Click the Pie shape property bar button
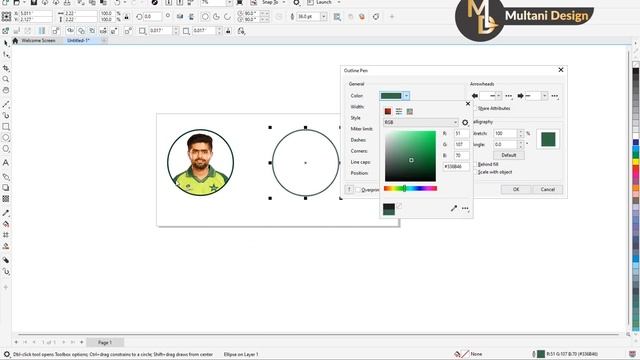640x360 pixels. click(216, 17)
